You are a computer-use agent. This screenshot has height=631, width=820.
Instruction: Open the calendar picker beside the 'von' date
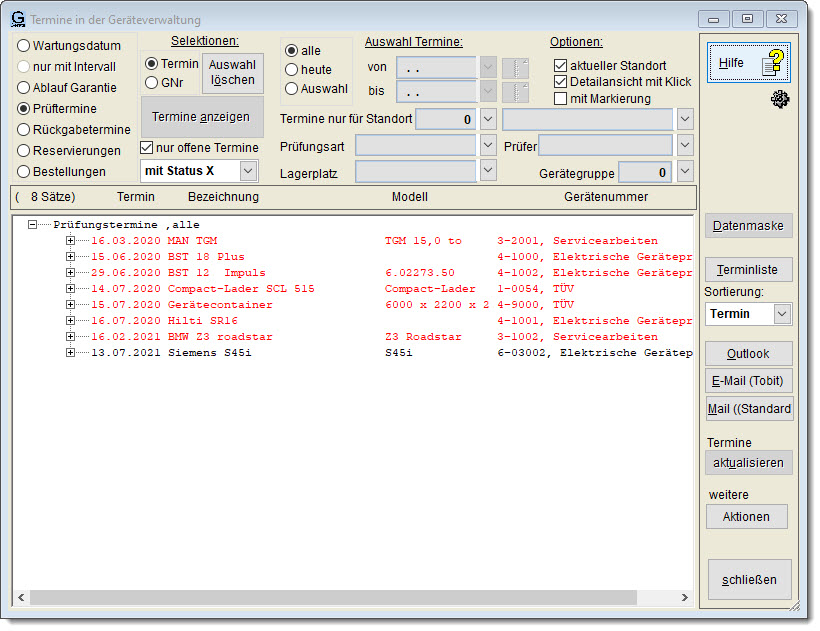tap(515, 68)
